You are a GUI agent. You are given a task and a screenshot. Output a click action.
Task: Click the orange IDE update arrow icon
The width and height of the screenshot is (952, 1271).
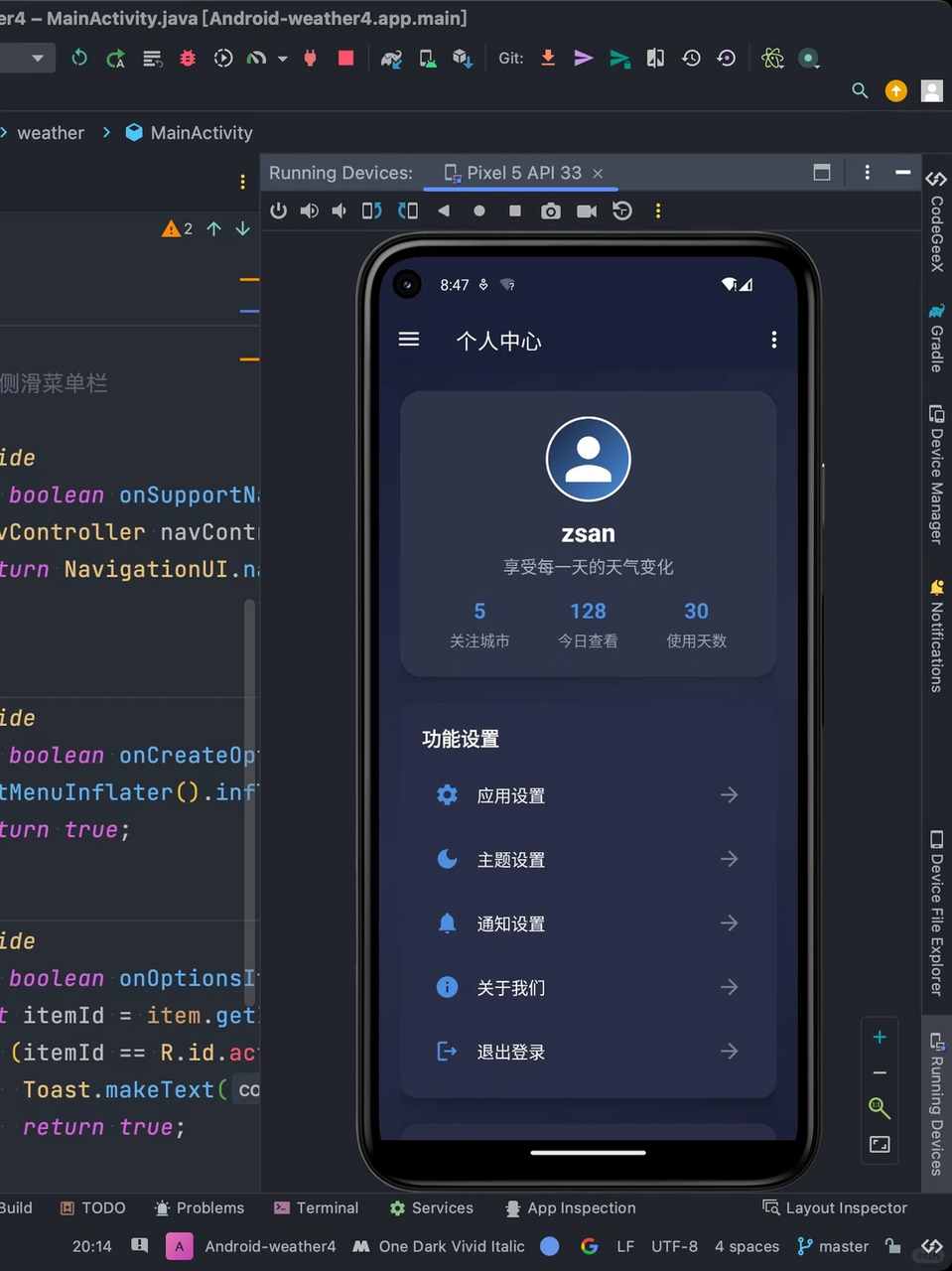(895, 91)
